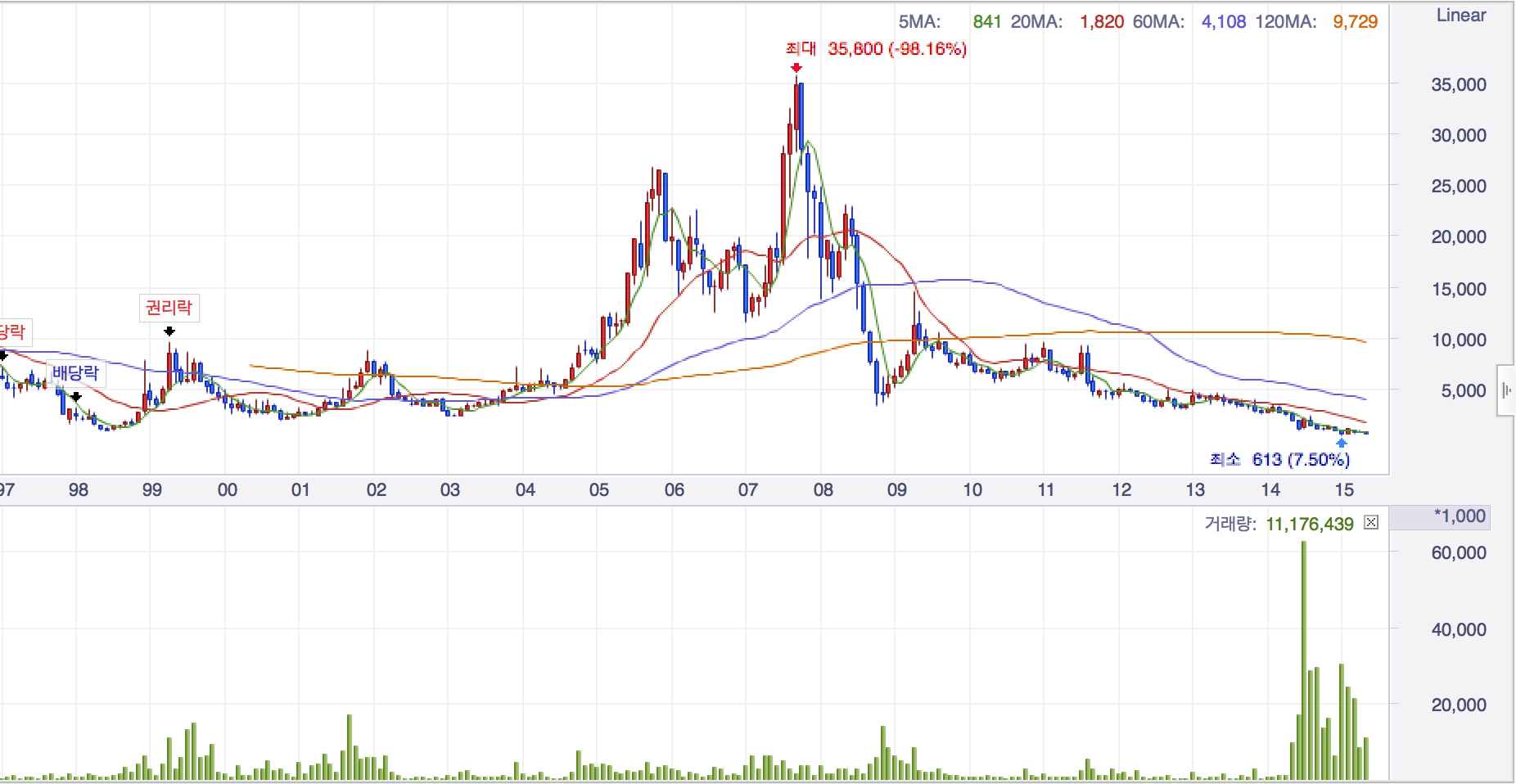Click the black arrow below 권리락 label

click(169, 331)
